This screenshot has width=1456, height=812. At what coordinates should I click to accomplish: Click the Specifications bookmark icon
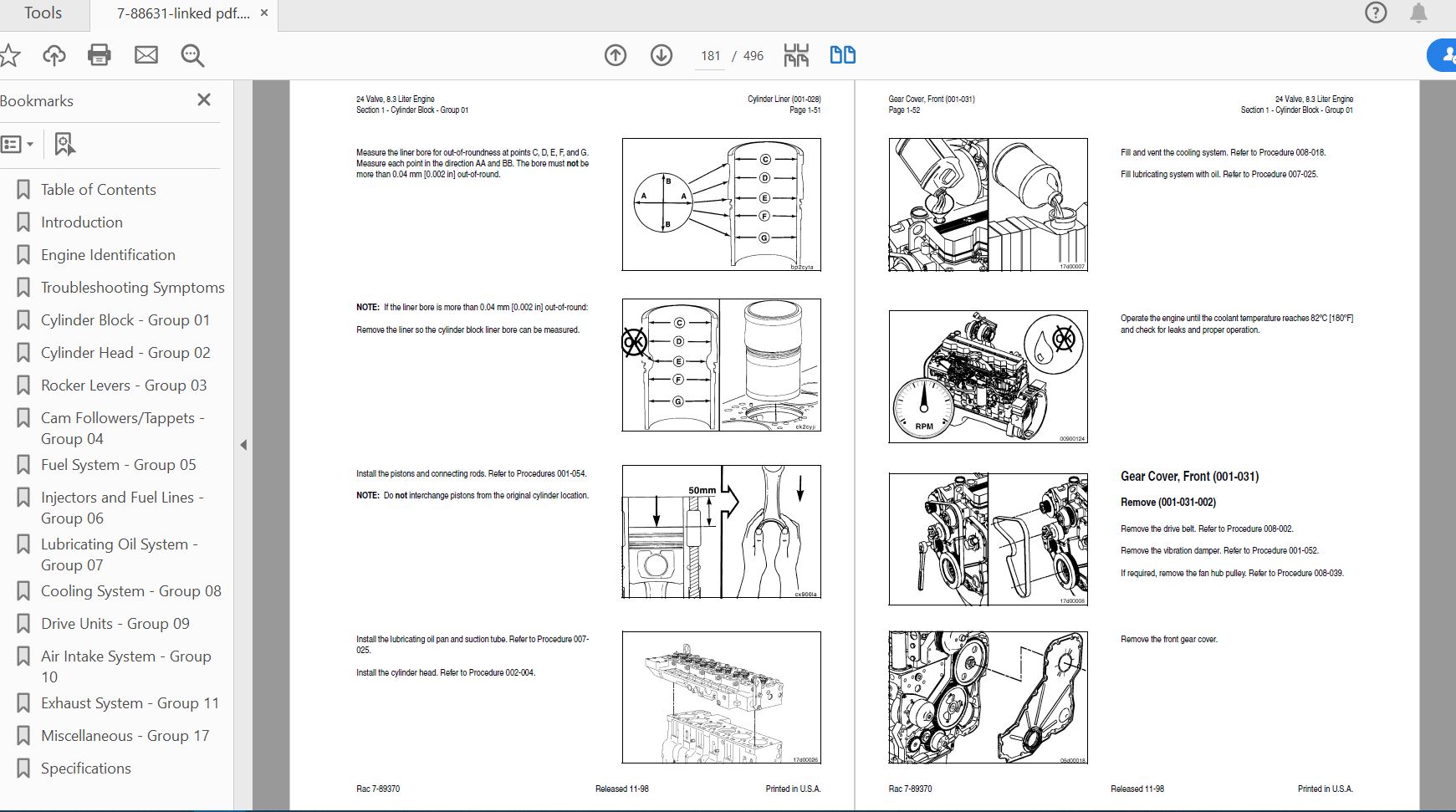(x=23, y=769)
